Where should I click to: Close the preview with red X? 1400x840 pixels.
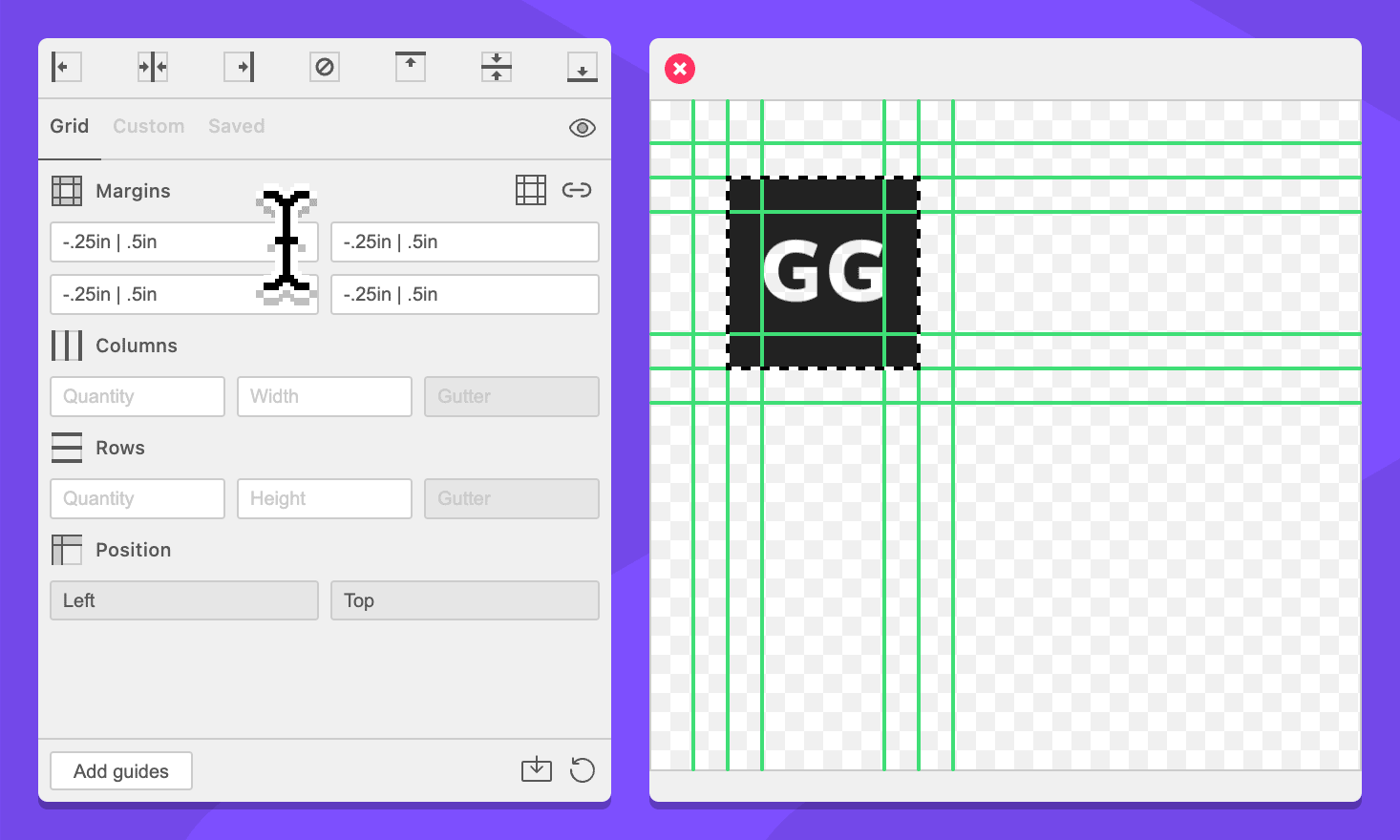point(680,69)
